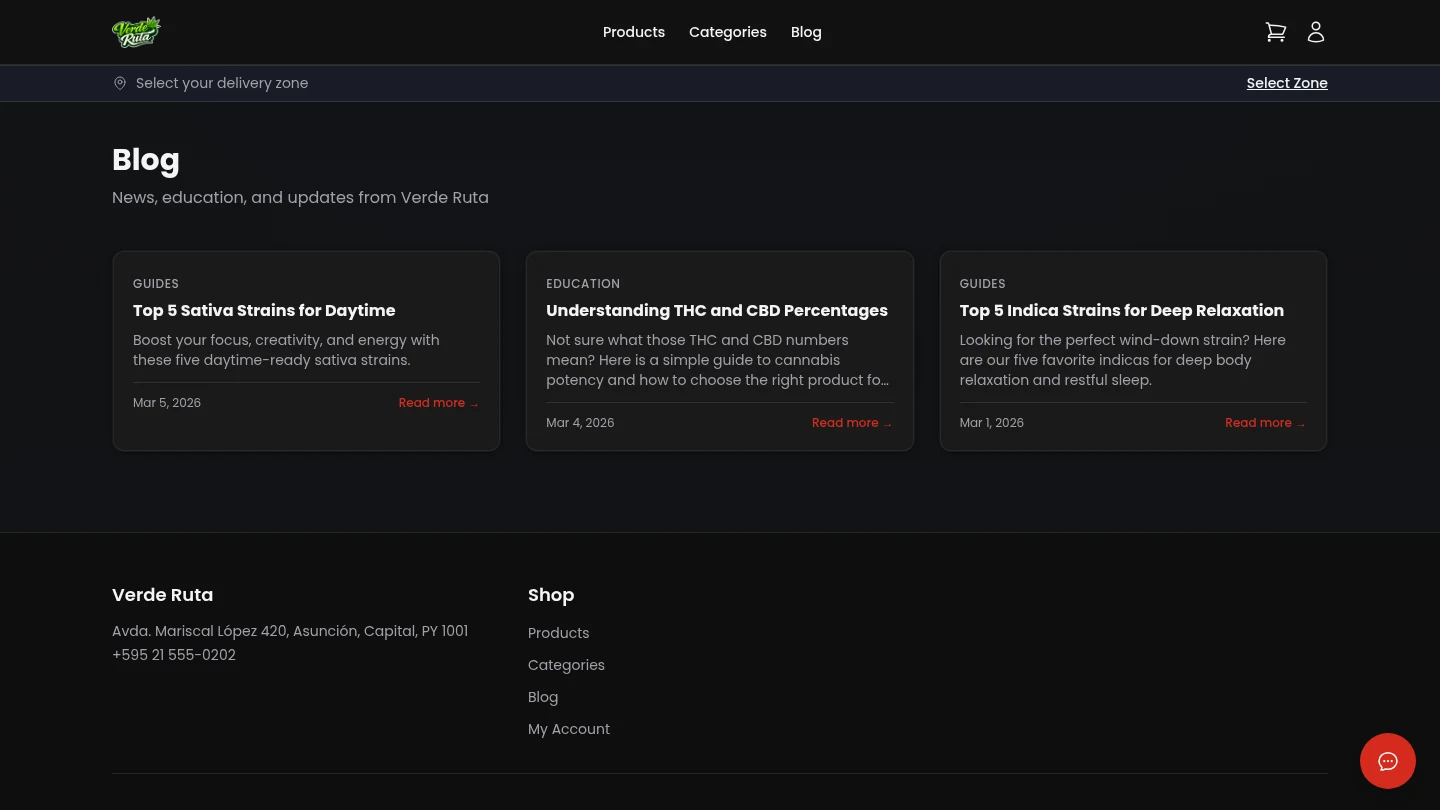Open Top 5 Indica Strains article title
The width and height of the screenshot is (1440, 810).
tap(1121, 310)
